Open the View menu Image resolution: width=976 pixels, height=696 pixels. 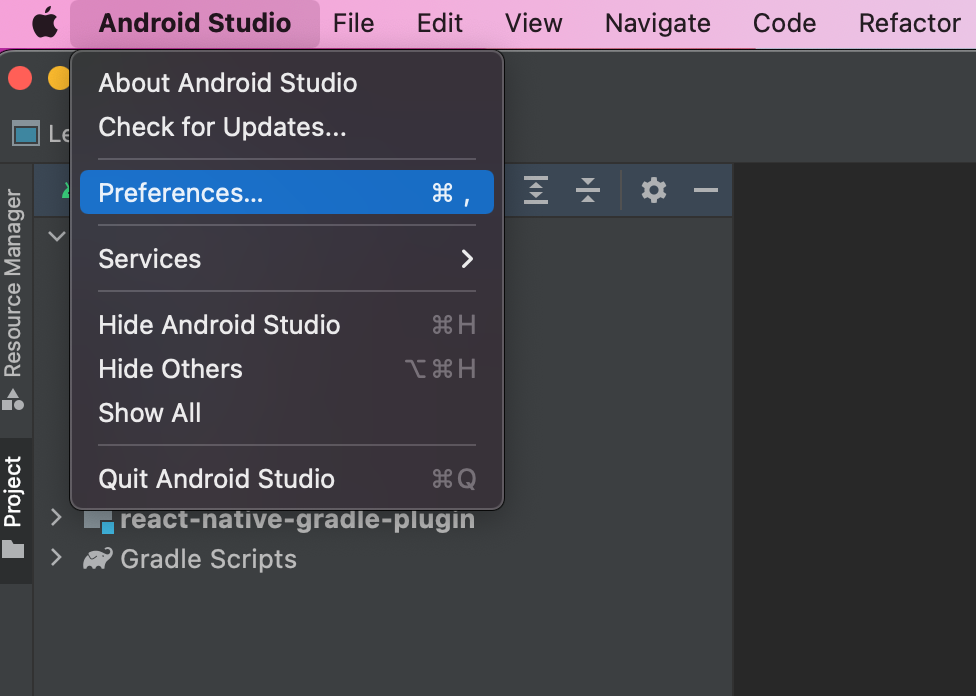tap(533, 24)
